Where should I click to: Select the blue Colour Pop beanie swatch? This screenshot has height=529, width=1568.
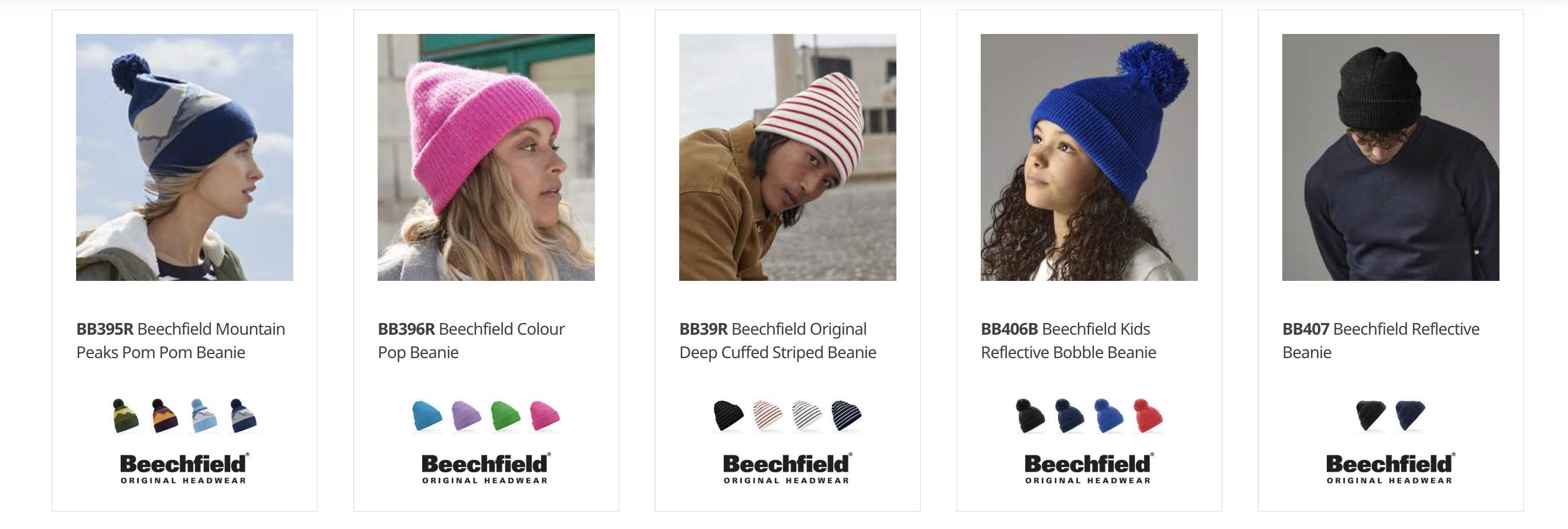tap(427, 416)
